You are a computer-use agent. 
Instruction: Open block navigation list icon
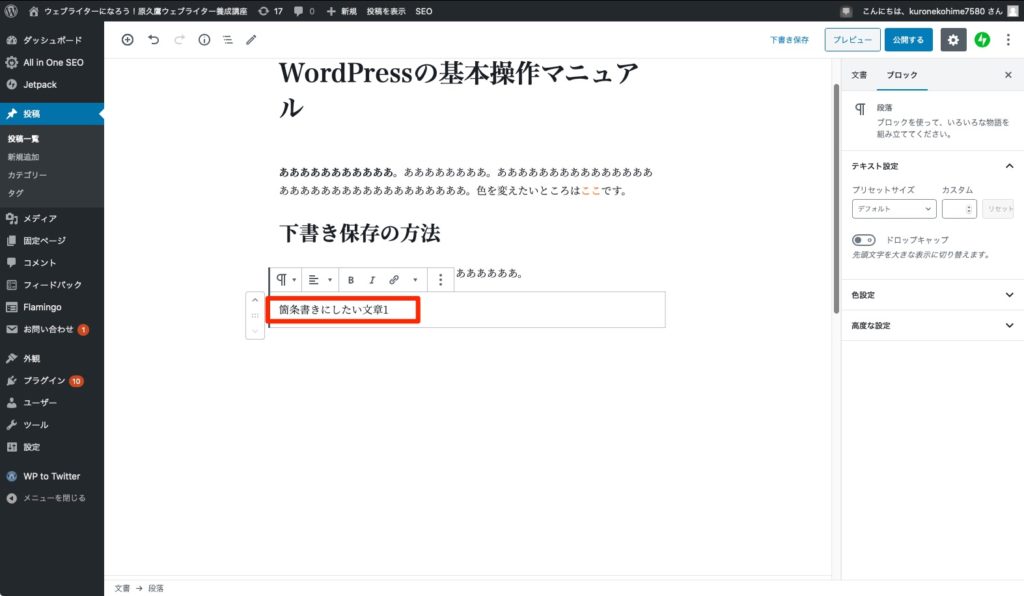point(228,40)
